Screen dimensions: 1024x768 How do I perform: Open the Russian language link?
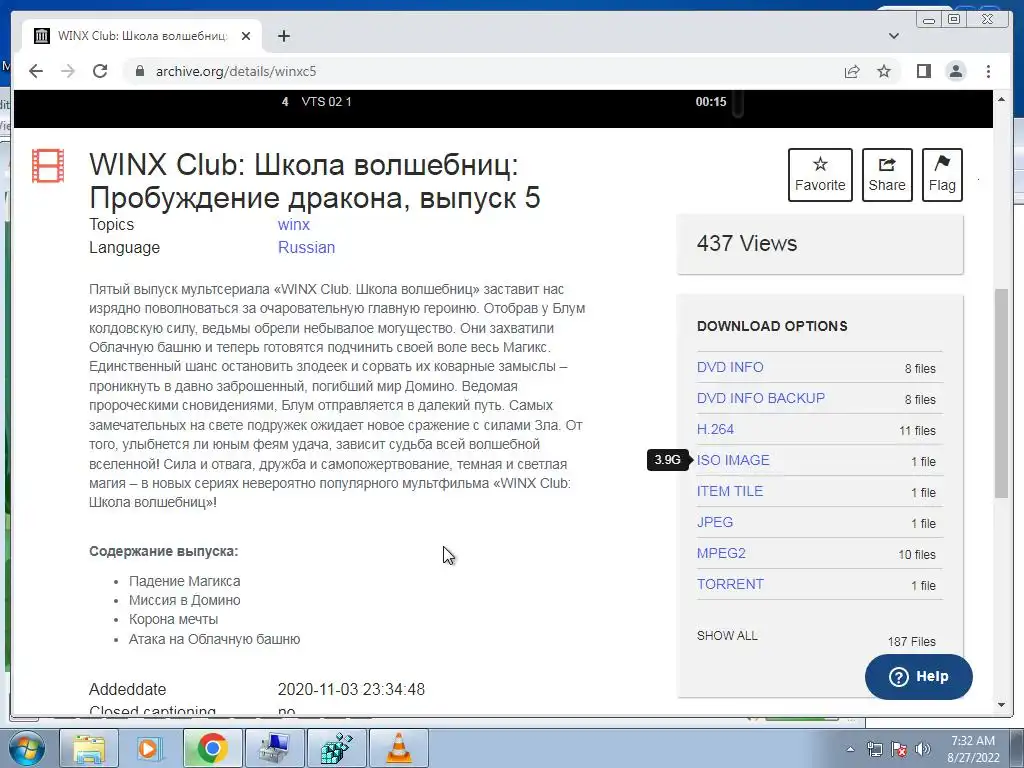(306, 248)
